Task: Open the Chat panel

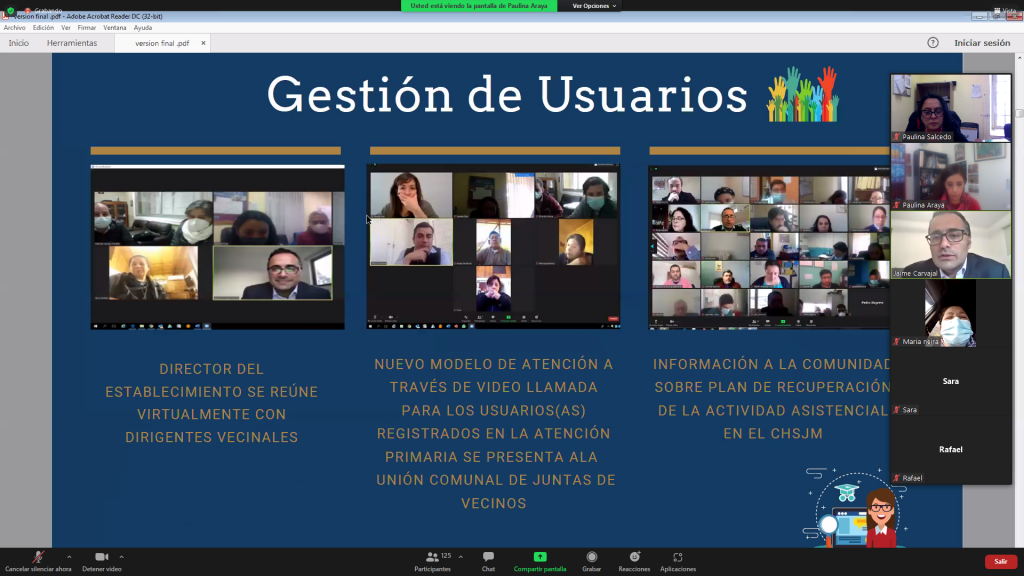Action: pyautogui.click(x=488, y=558)
